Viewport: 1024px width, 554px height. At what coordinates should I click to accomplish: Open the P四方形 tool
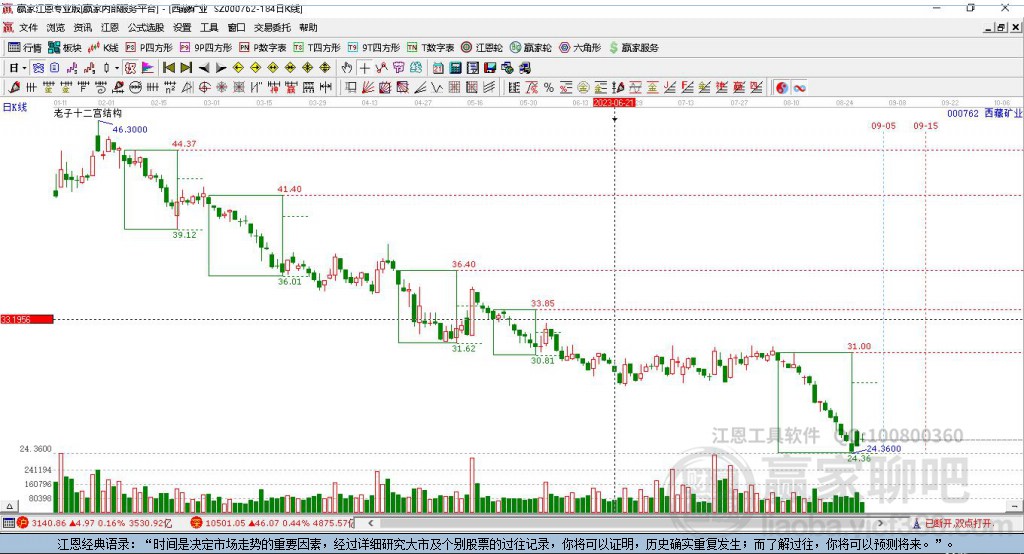149,48
